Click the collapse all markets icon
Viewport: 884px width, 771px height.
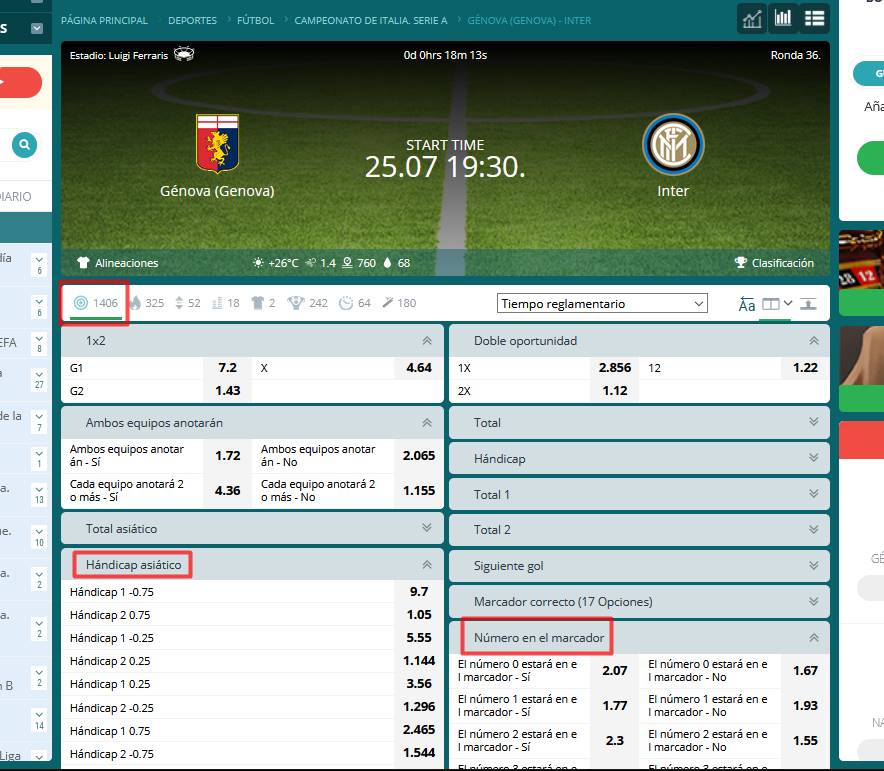click(808, 304)
